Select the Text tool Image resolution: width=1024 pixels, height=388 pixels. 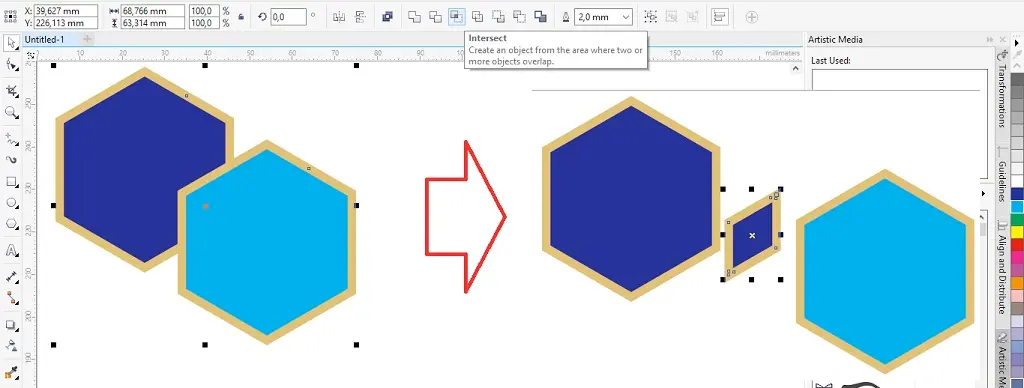pos(11,250)
